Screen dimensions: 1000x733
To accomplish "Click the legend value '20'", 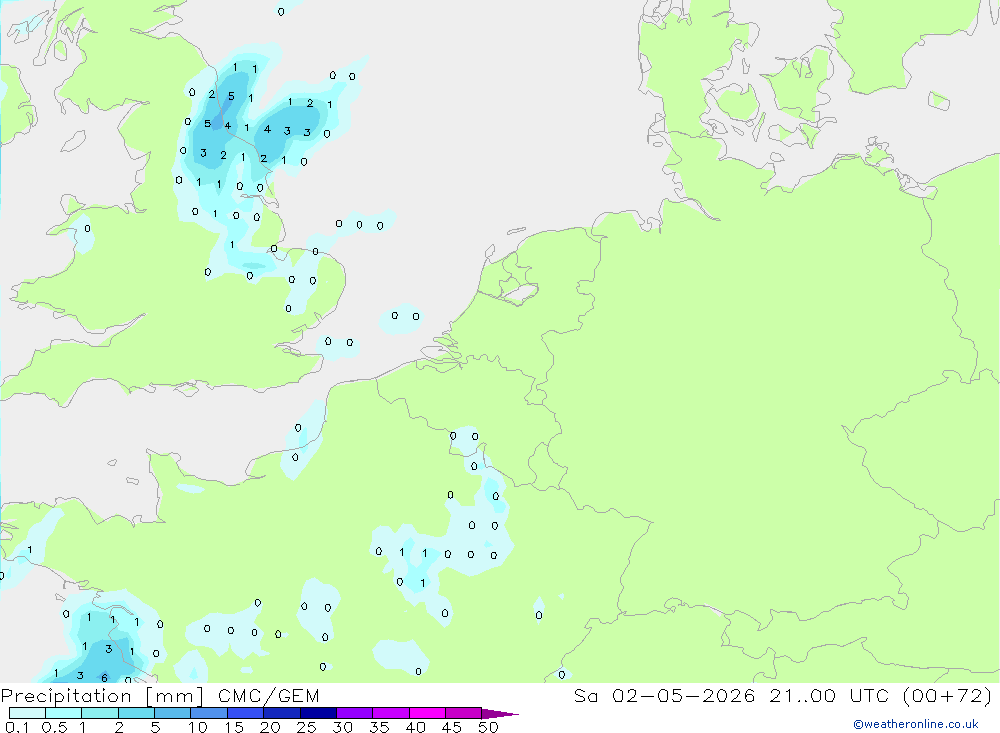I will click(270, 727).
